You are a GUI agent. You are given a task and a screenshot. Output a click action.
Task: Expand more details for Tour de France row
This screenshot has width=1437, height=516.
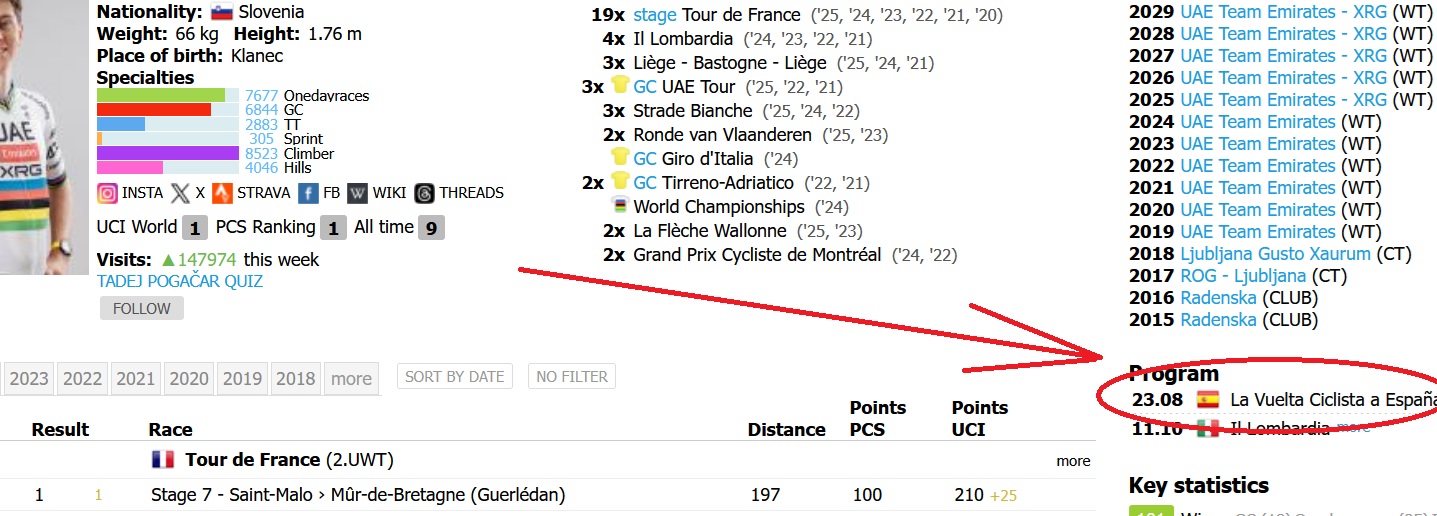point(1073,461)
